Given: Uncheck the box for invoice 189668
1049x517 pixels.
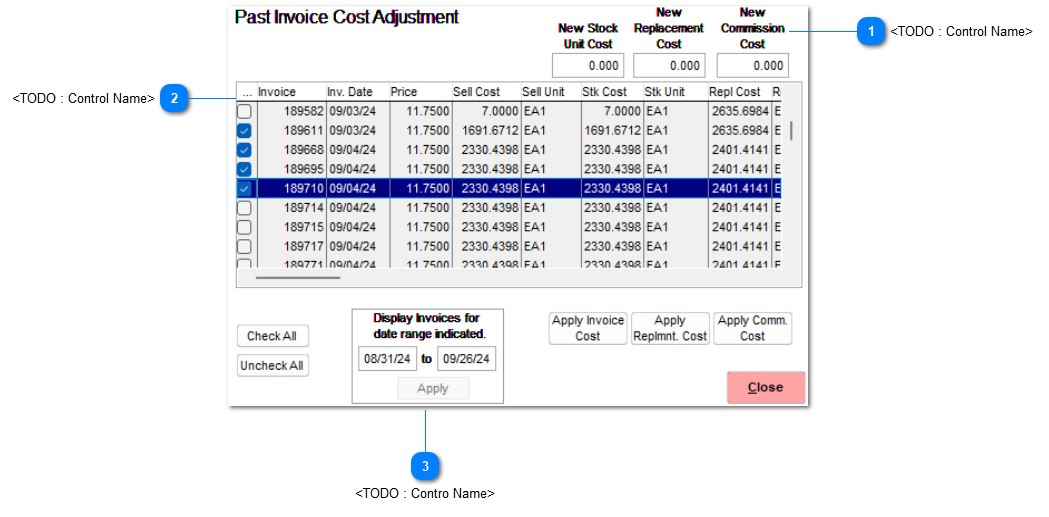Looking at the screenshot, I should pyautogui.click(x=245, y=150).
